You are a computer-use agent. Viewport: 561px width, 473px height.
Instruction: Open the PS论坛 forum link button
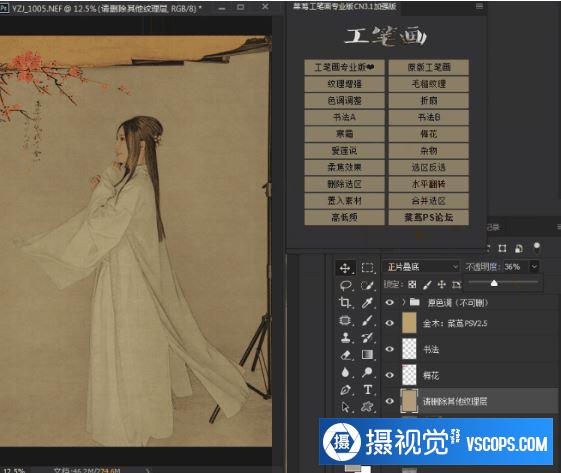[x=429, y=218]
